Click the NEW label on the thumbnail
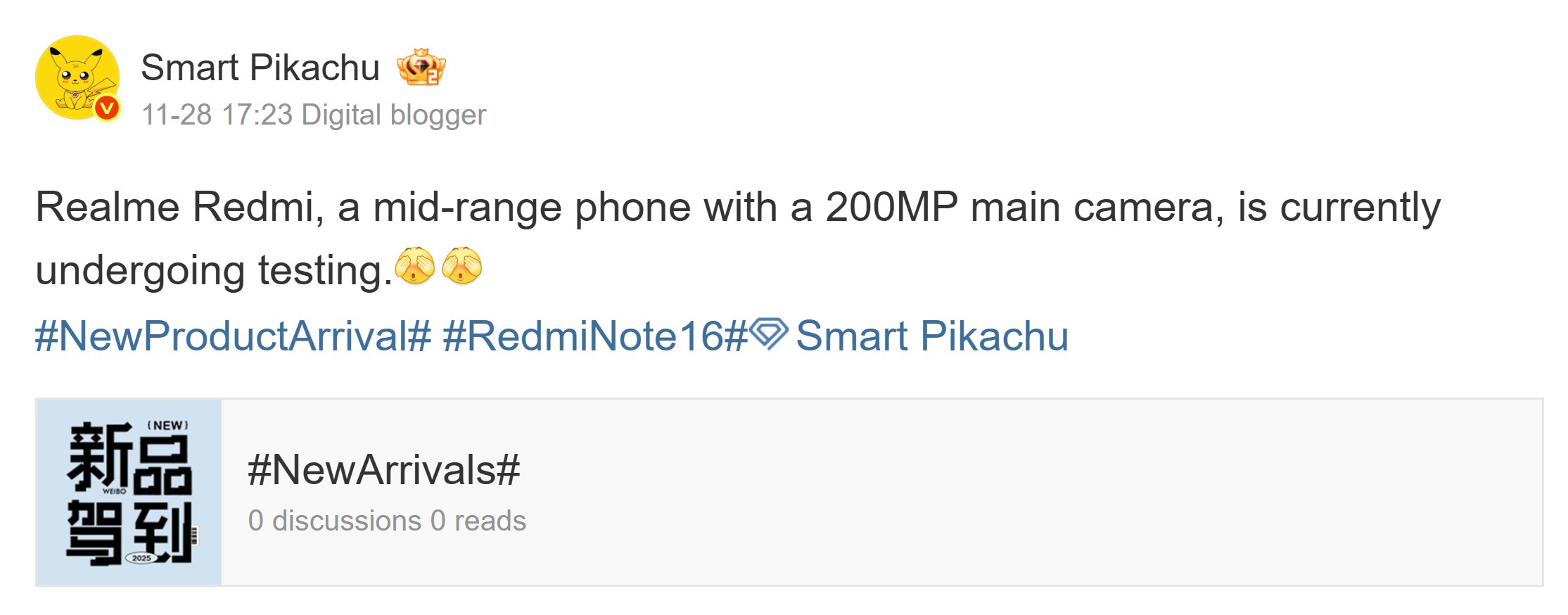This screenshot has width=1568, height=615. (x=167, y=426)
